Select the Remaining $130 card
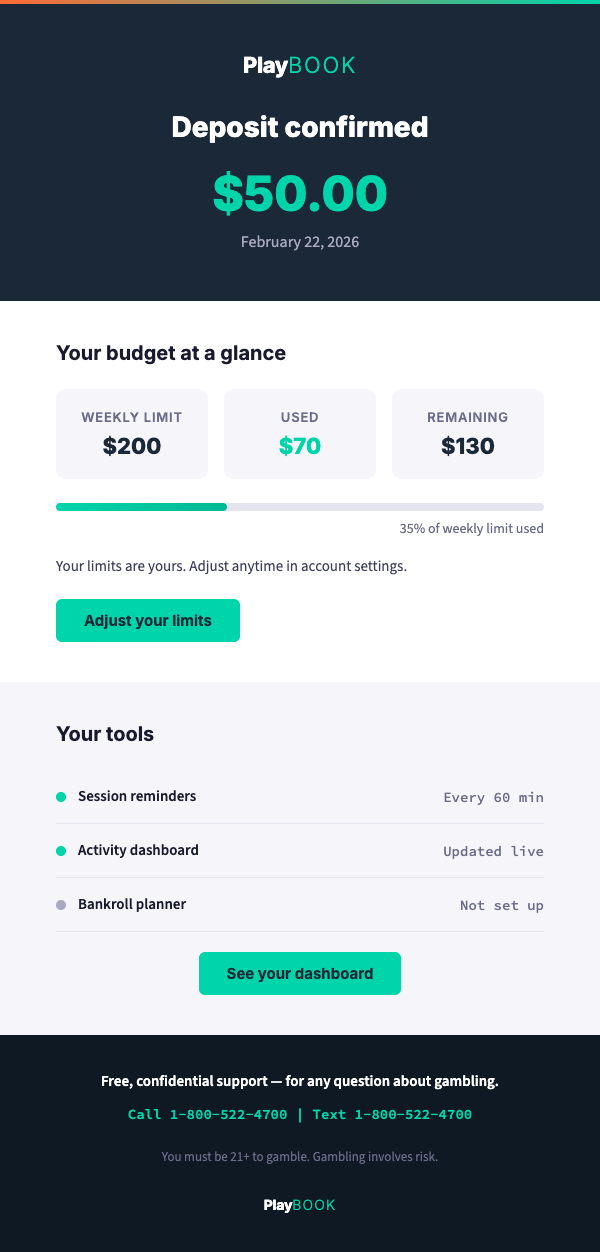Screen dimensions: 600x1252 coord(468,434)
